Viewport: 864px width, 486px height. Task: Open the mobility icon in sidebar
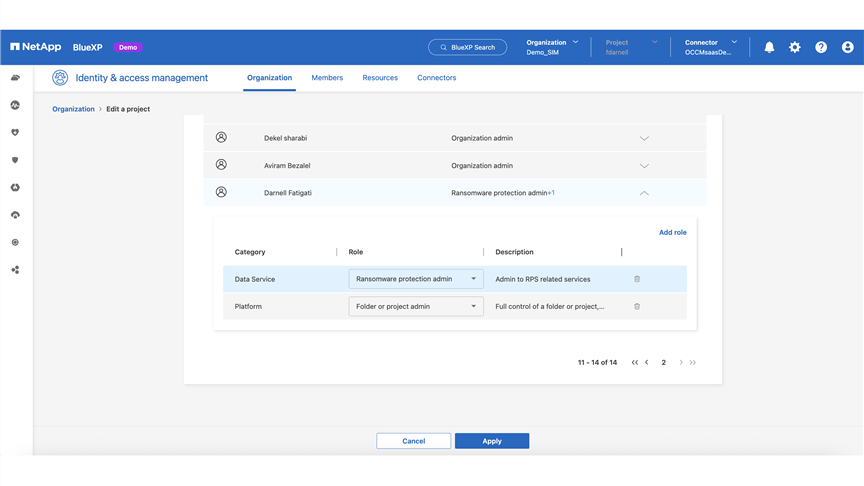coord(15,187)
